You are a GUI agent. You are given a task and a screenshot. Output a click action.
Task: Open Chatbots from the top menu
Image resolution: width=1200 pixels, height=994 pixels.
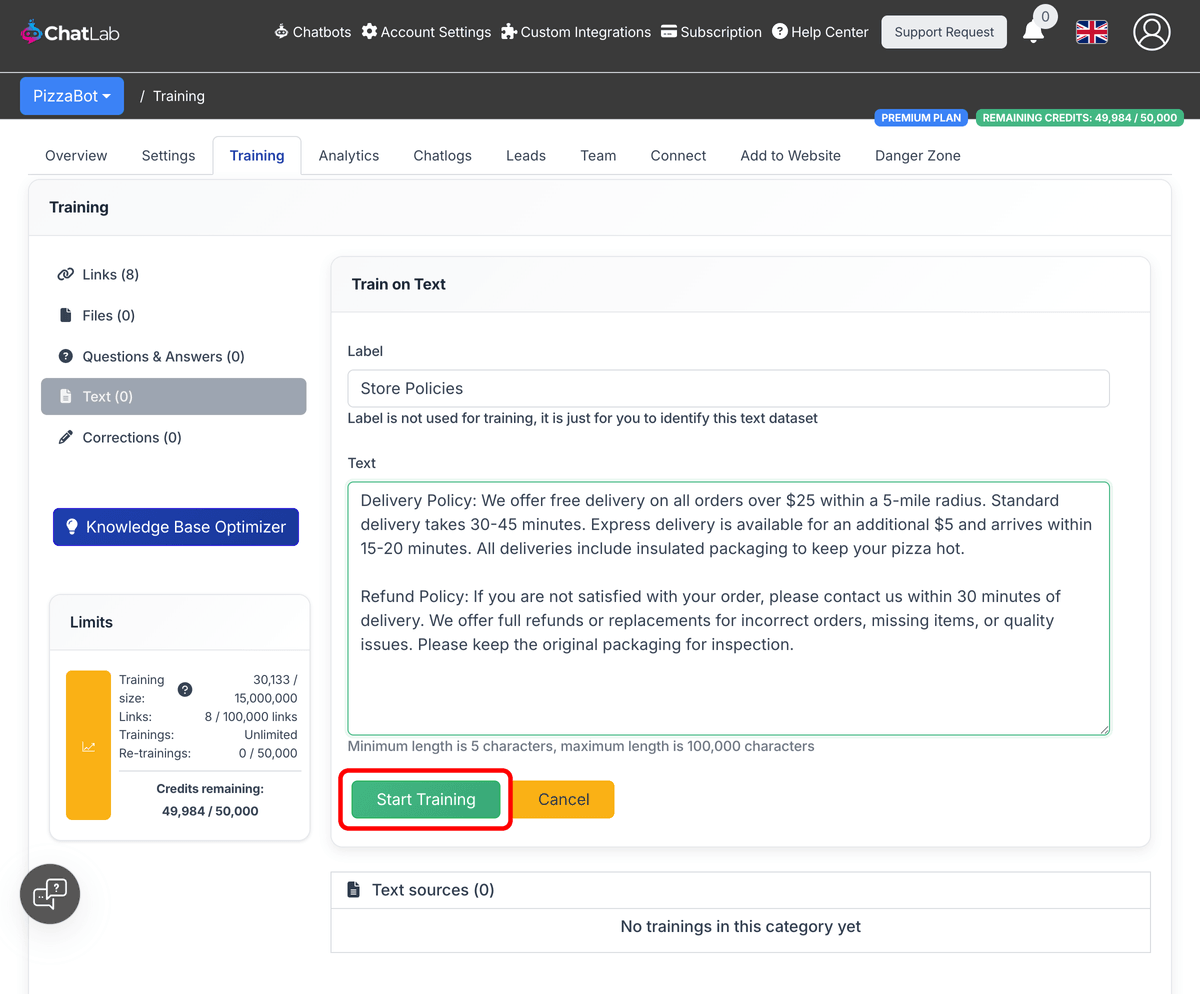pos(312,32)
